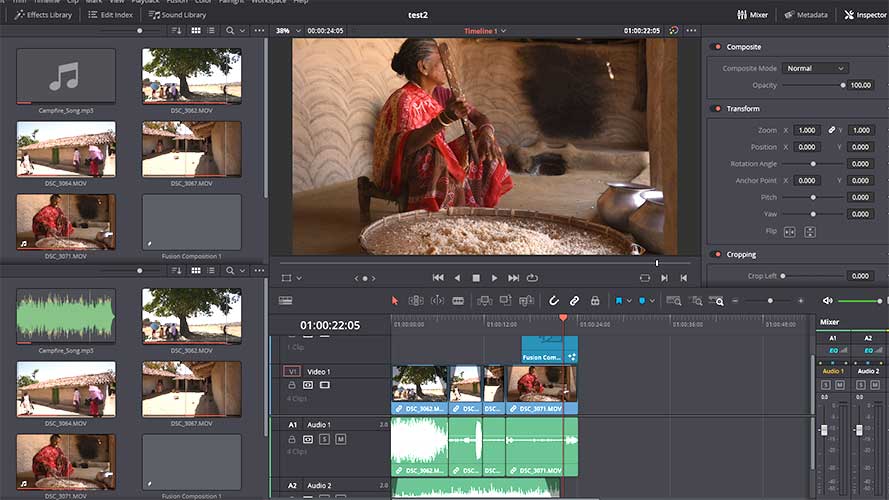The height and width of the screenshot is (500, 889).
Task: Jump to first frame in viewer
Action: point(438,278)
